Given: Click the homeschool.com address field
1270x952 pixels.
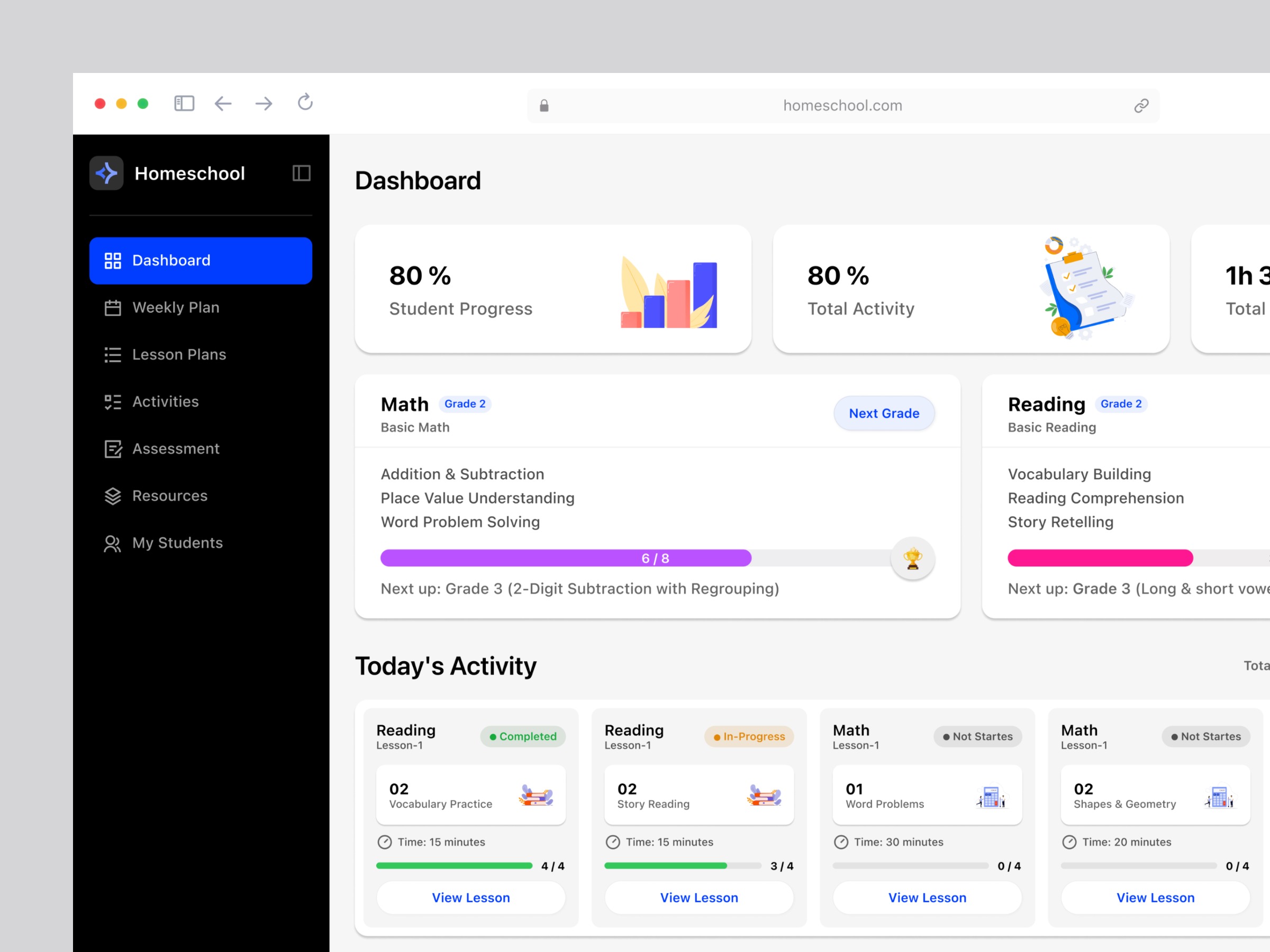Looking at the screenshot, I should [x=842, y=106].
